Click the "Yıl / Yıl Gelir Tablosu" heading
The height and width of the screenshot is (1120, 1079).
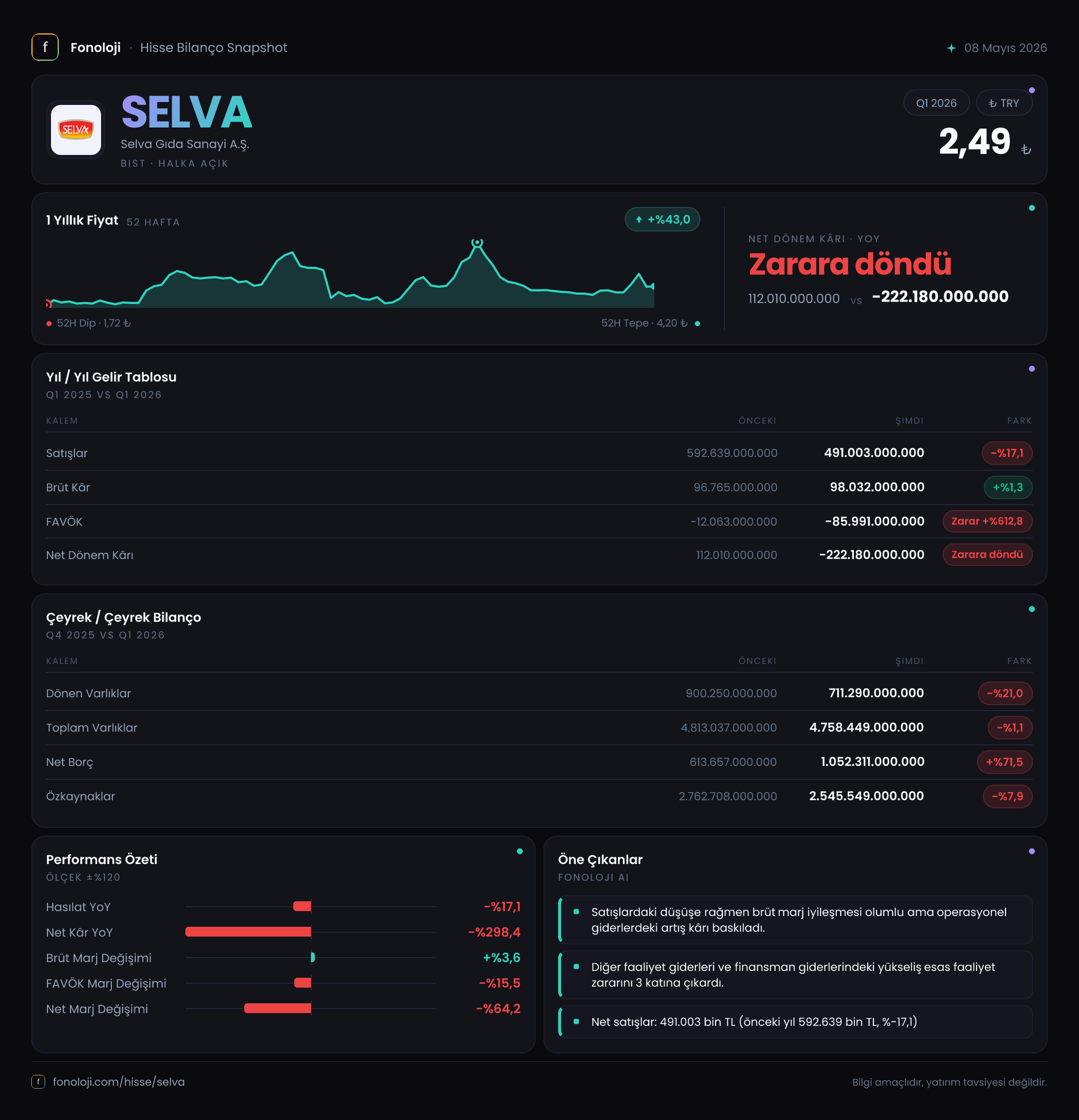111,377
